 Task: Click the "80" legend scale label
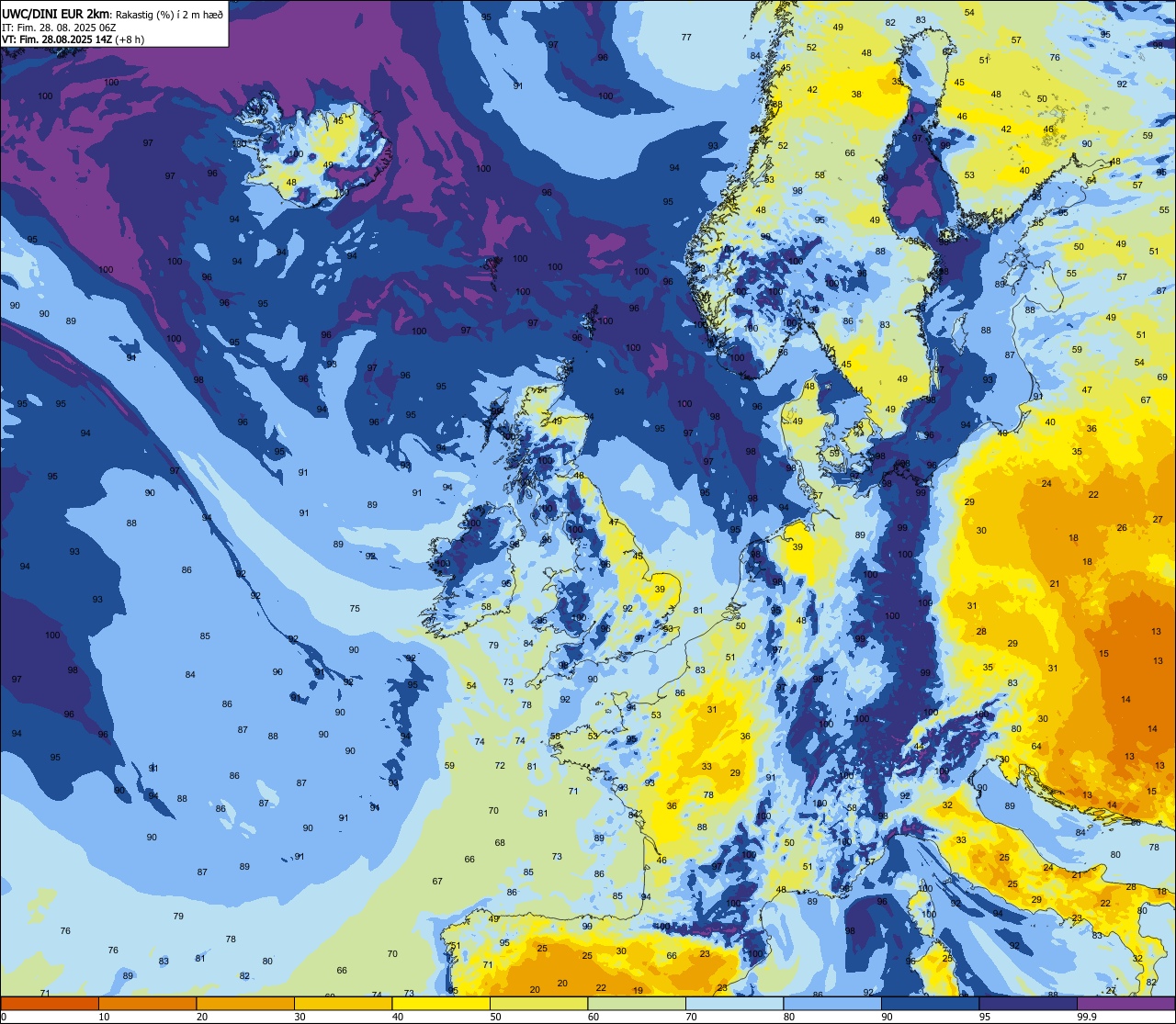pos(789,1017)
